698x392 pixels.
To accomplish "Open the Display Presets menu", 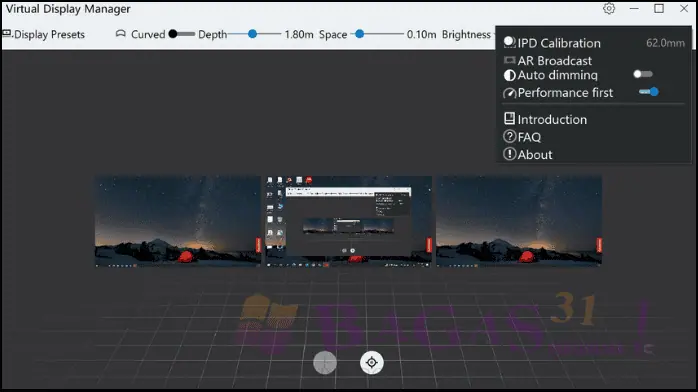I will (x=44, y=34).
